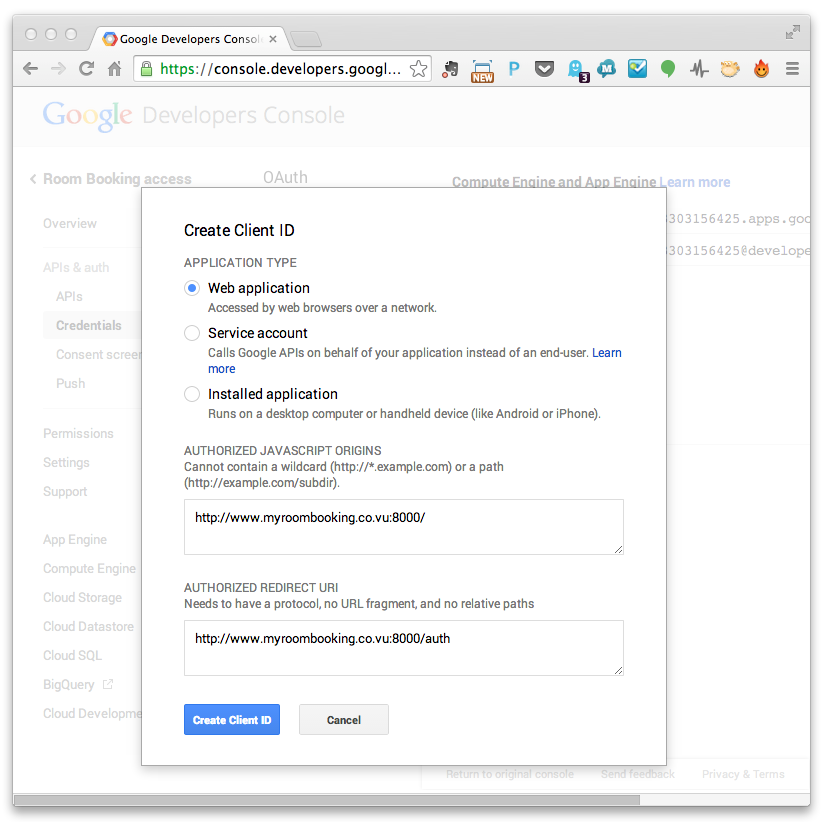827x822 pixels.
Task: Go to browser home page
Action: click(114, 69)
